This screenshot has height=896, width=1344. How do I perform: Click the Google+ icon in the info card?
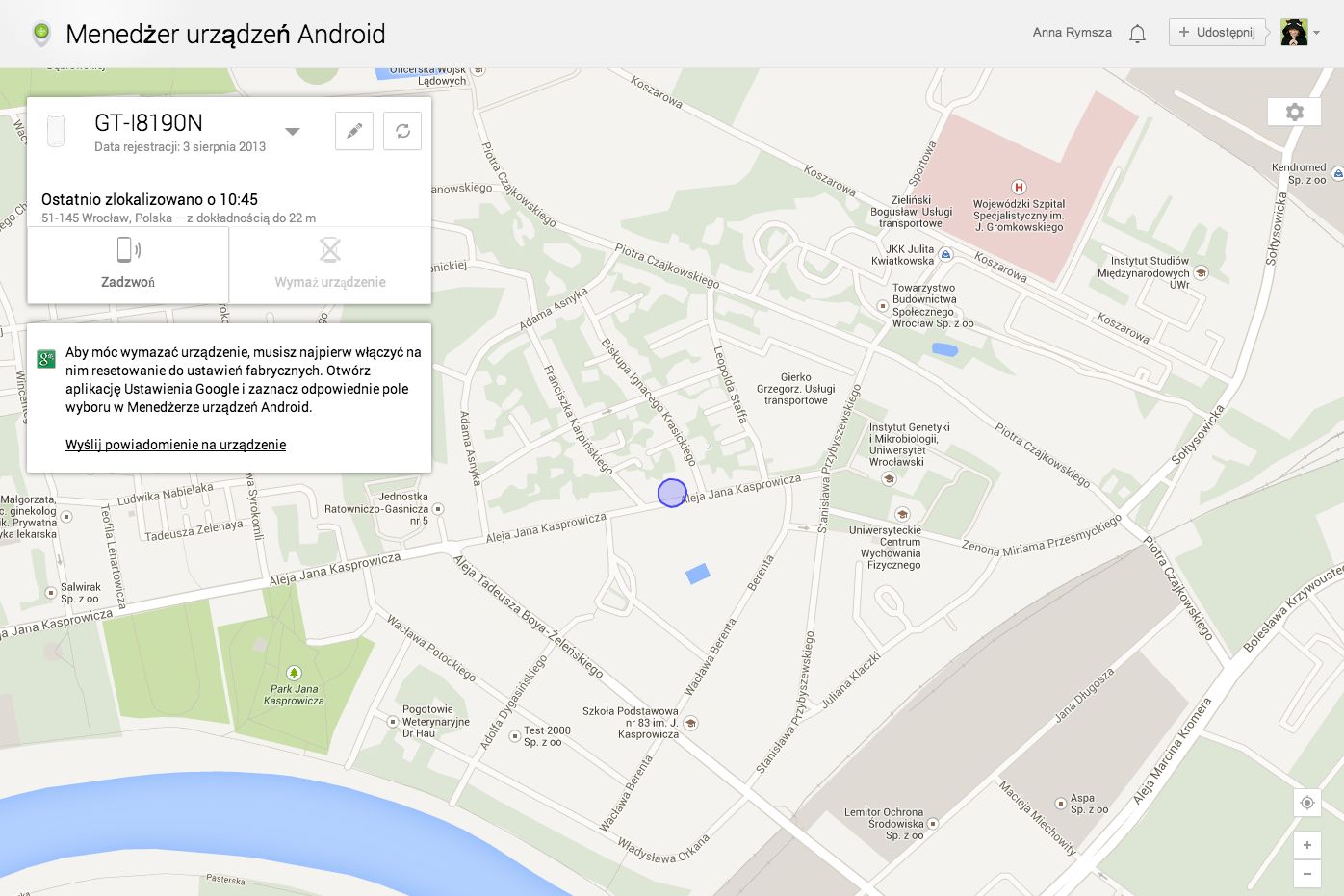(x=46, y=359)
